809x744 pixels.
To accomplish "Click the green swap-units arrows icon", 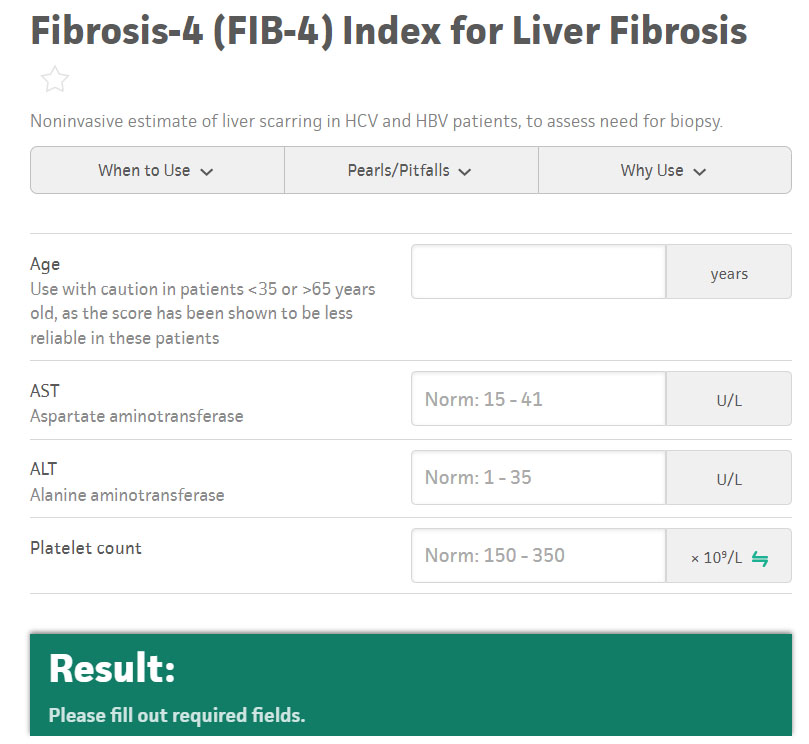I will tap(760, 558).
